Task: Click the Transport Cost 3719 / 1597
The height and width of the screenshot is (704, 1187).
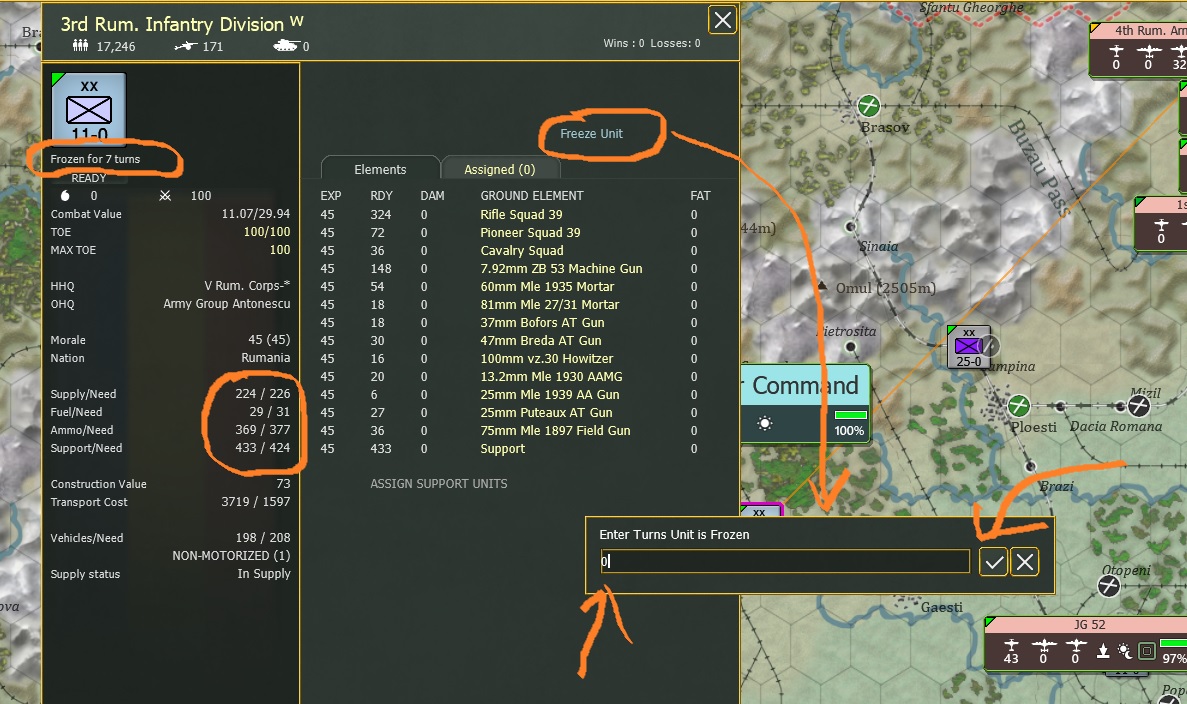Action: click(x=256, y=502)
